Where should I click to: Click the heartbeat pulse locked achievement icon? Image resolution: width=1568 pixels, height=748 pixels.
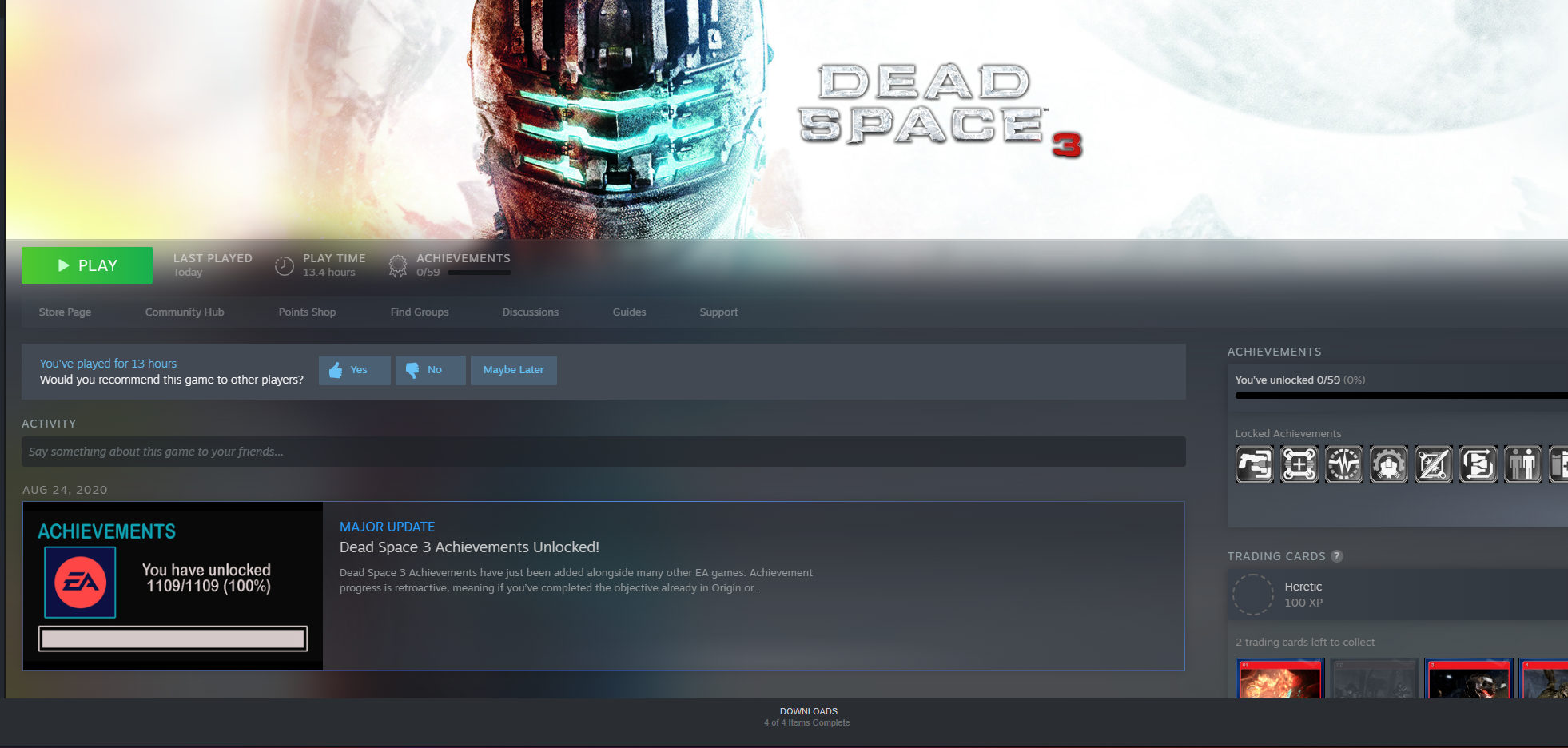[x=1344, y=464]
